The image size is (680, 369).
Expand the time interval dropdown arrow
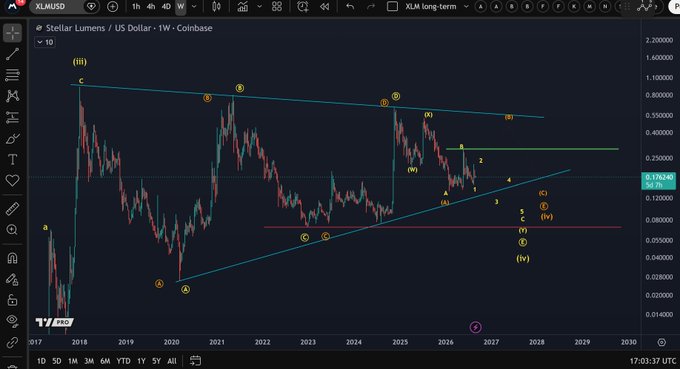pos(194,7)
